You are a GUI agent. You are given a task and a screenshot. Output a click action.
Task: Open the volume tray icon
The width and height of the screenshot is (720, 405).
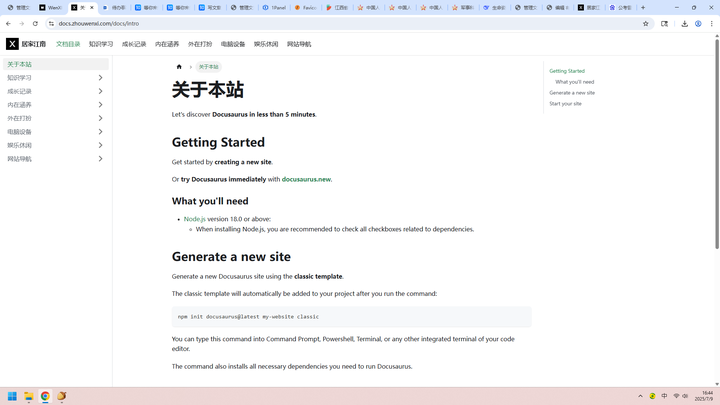[x=685, y=396]
